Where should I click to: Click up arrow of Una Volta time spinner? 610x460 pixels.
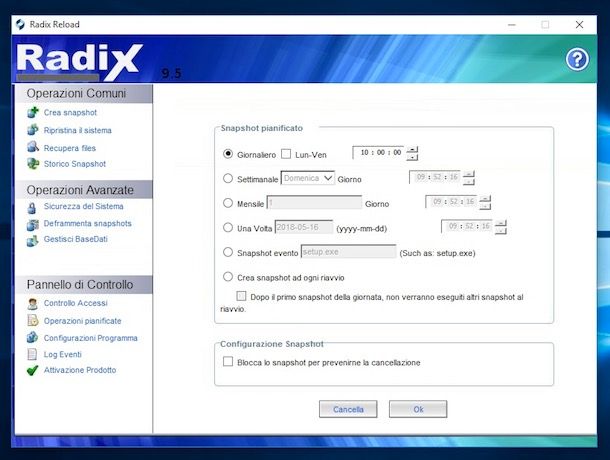(x=501, y=223)
